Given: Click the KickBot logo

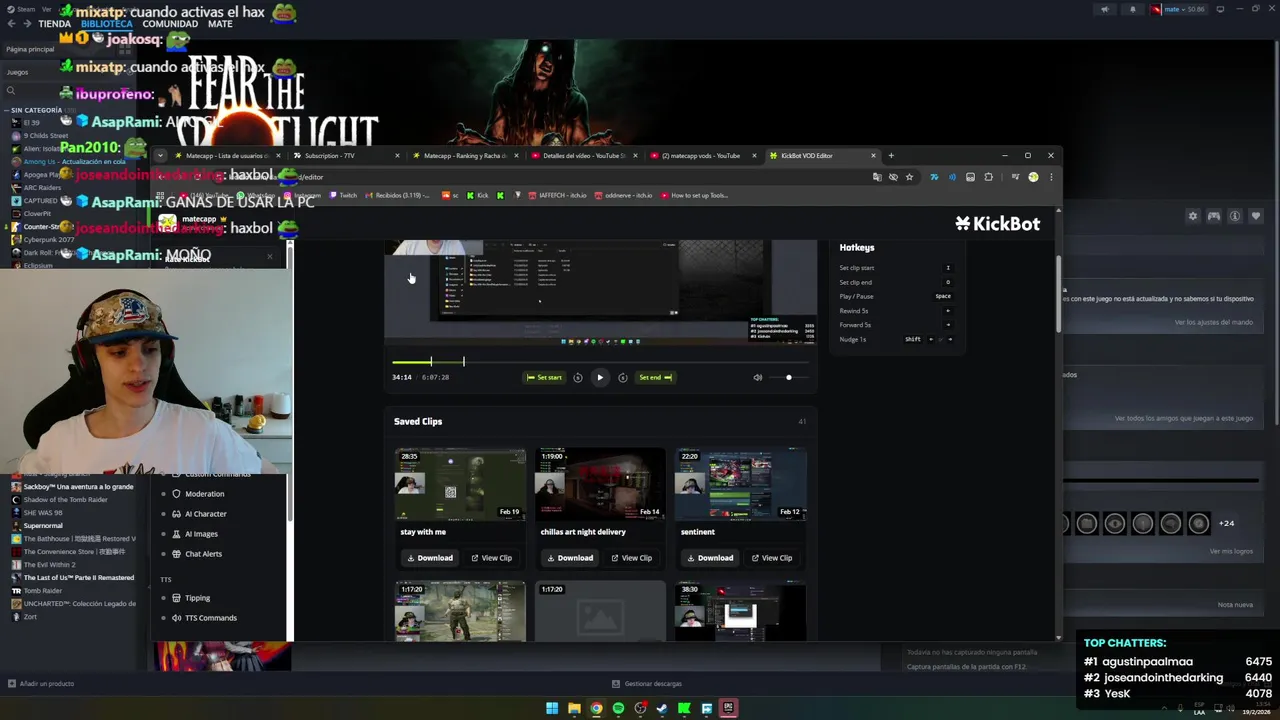Looking at the screenshot, I should tap(997, 224).
